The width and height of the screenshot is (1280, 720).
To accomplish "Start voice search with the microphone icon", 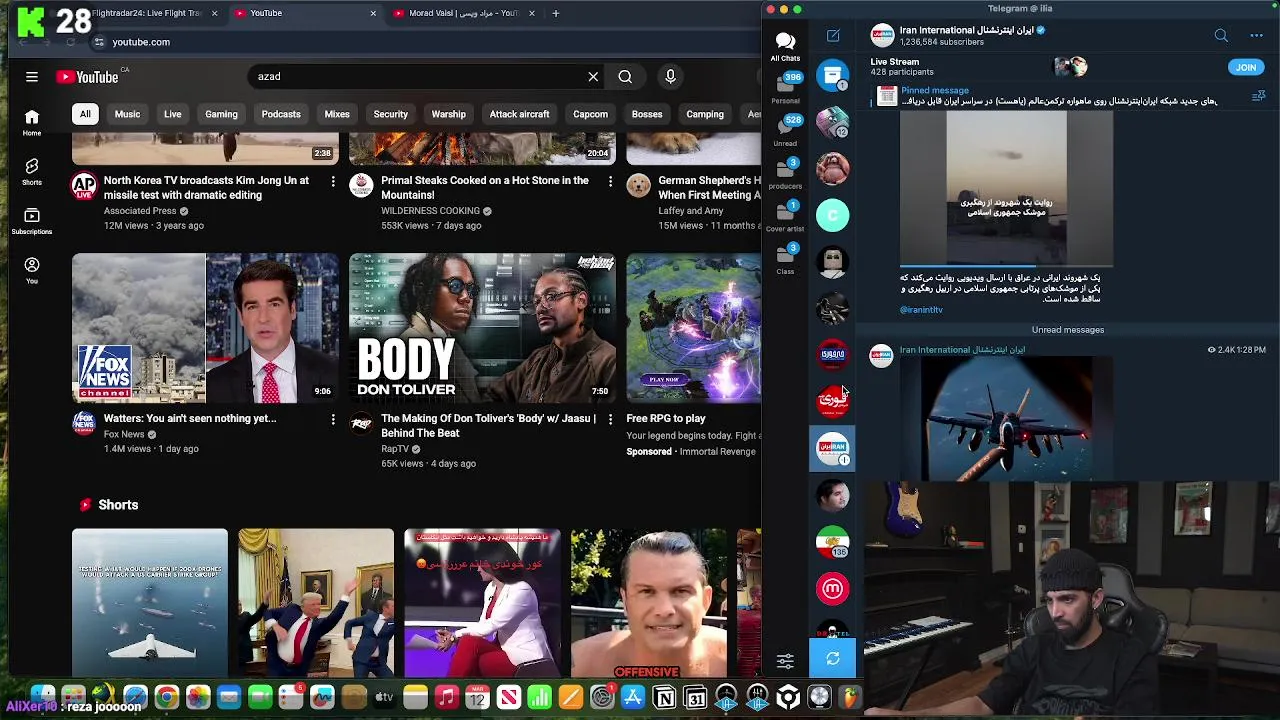I will 670,76.
